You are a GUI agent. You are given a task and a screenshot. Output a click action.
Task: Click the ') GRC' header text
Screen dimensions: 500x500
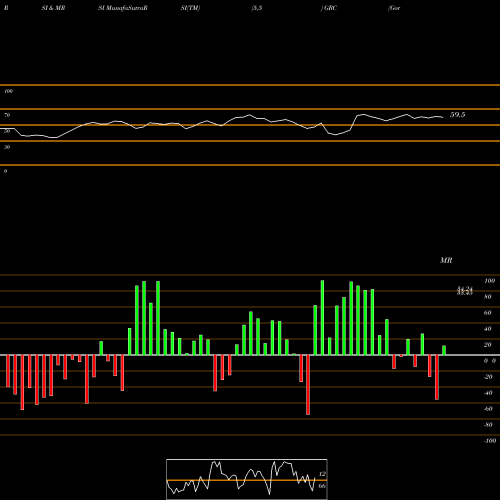tap(329, 8)
